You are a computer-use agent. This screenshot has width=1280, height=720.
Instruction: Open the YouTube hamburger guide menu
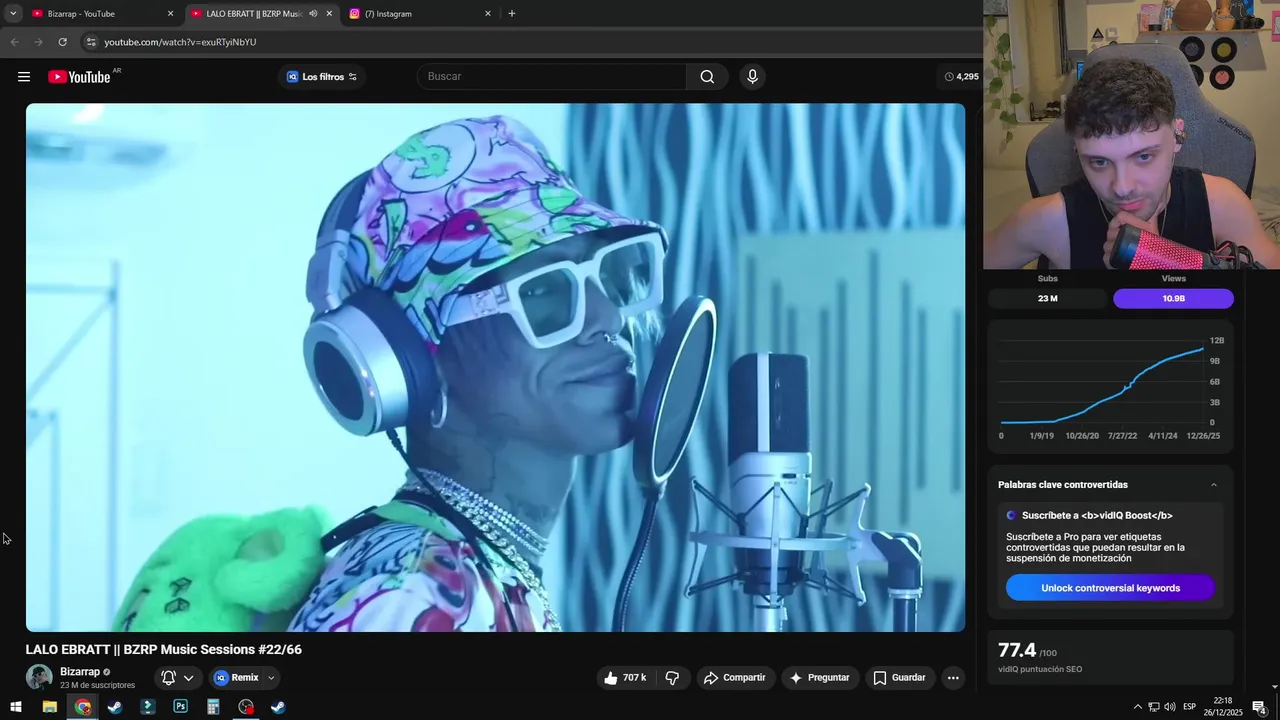(24, 77)
